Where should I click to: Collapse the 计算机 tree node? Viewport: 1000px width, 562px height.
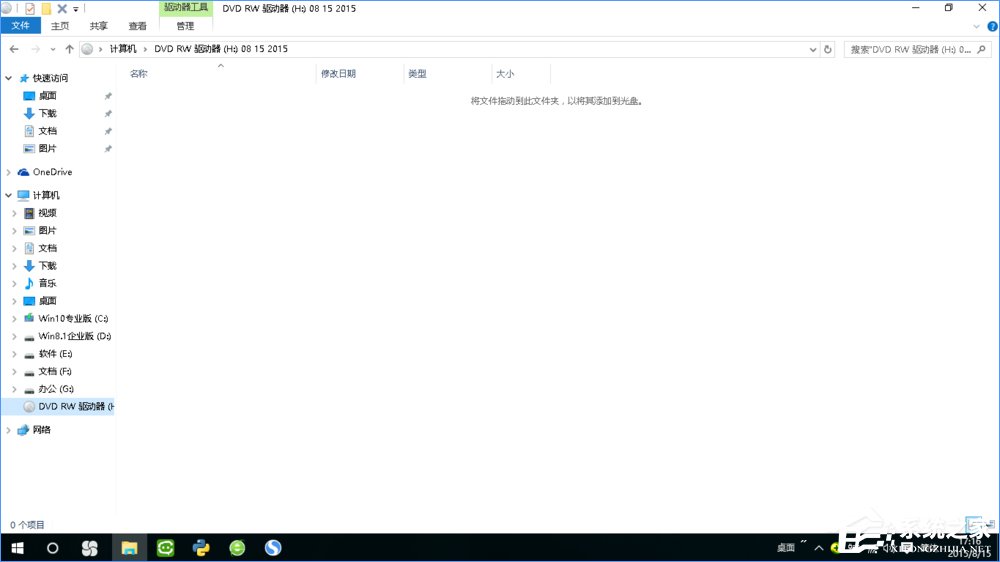[8, 195]
